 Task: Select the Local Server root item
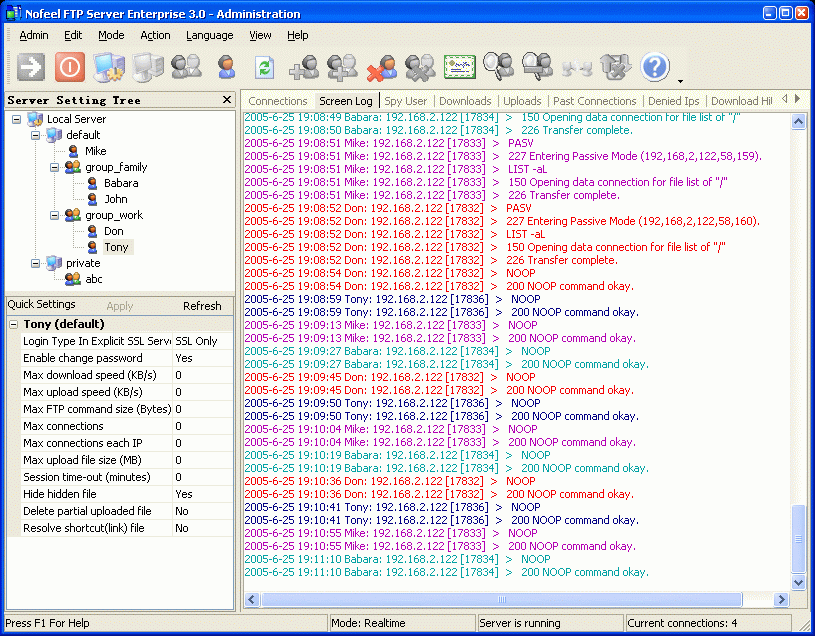point(76,119)
